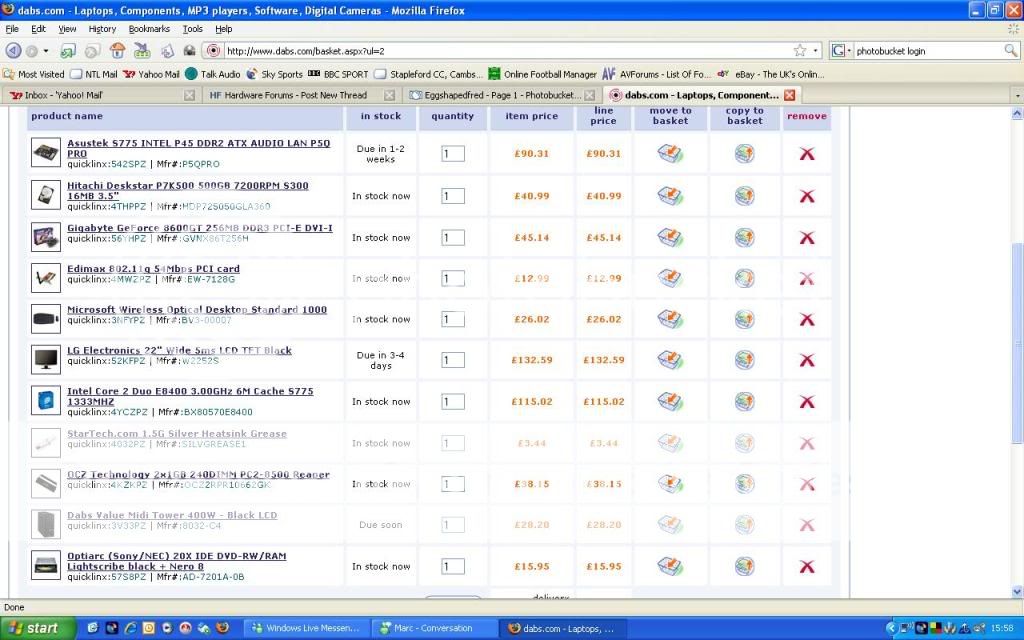
Task: Expand the list-all-tabs dropdown arrow
Action: tap(1016, 95)
